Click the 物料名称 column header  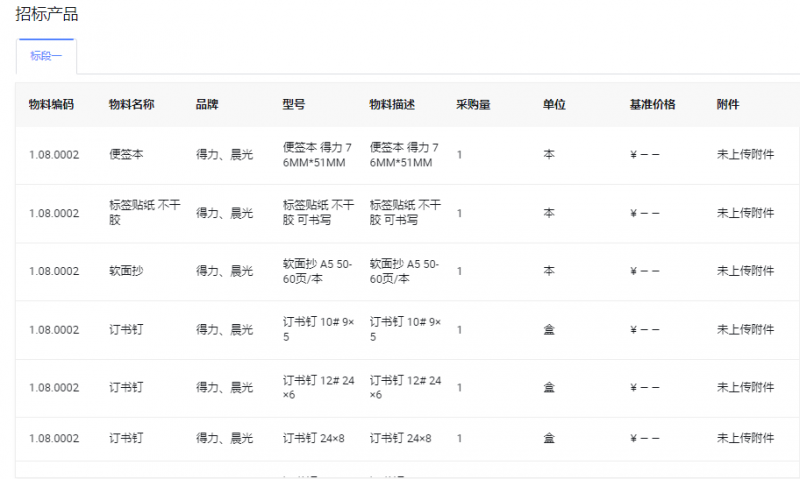pyautogui.click(x=132, y=105)
